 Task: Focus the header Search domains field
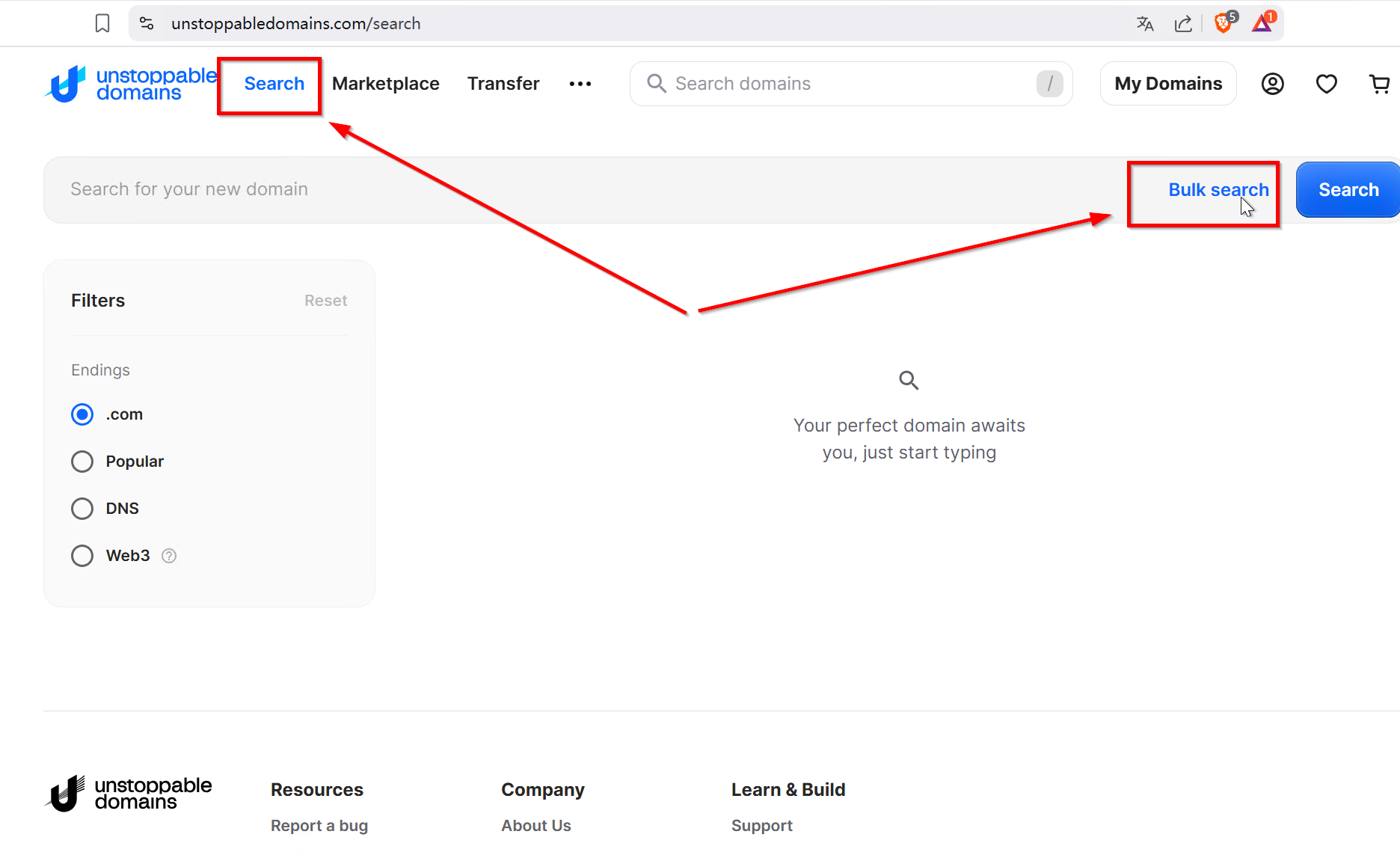pyautogui.click(x=851, y=84)
